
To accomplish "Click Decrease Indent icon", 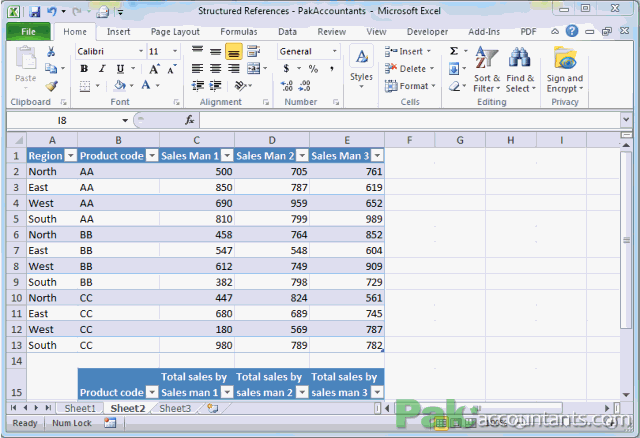I will [x=198, y=85].
